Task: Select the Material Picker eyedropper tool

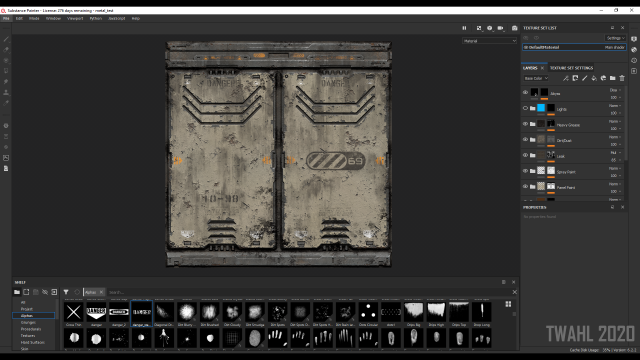Action: (x=6, y=103)
